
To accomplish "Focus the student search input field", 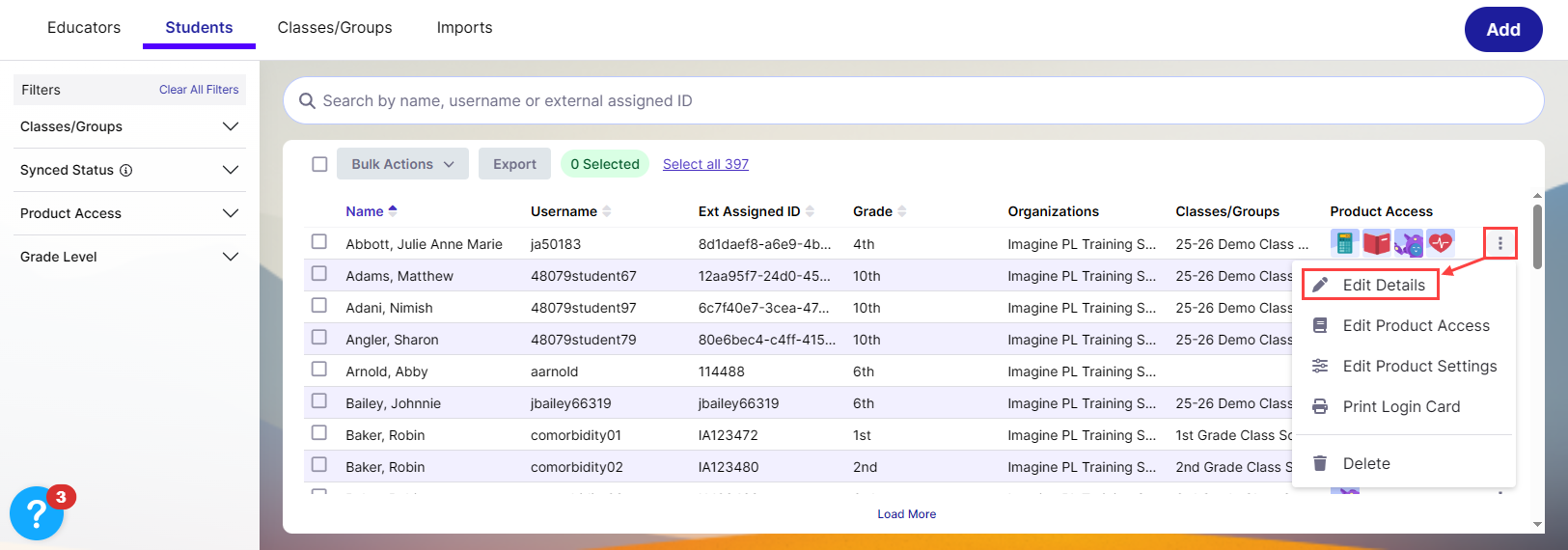I will (x=914, y=100).
